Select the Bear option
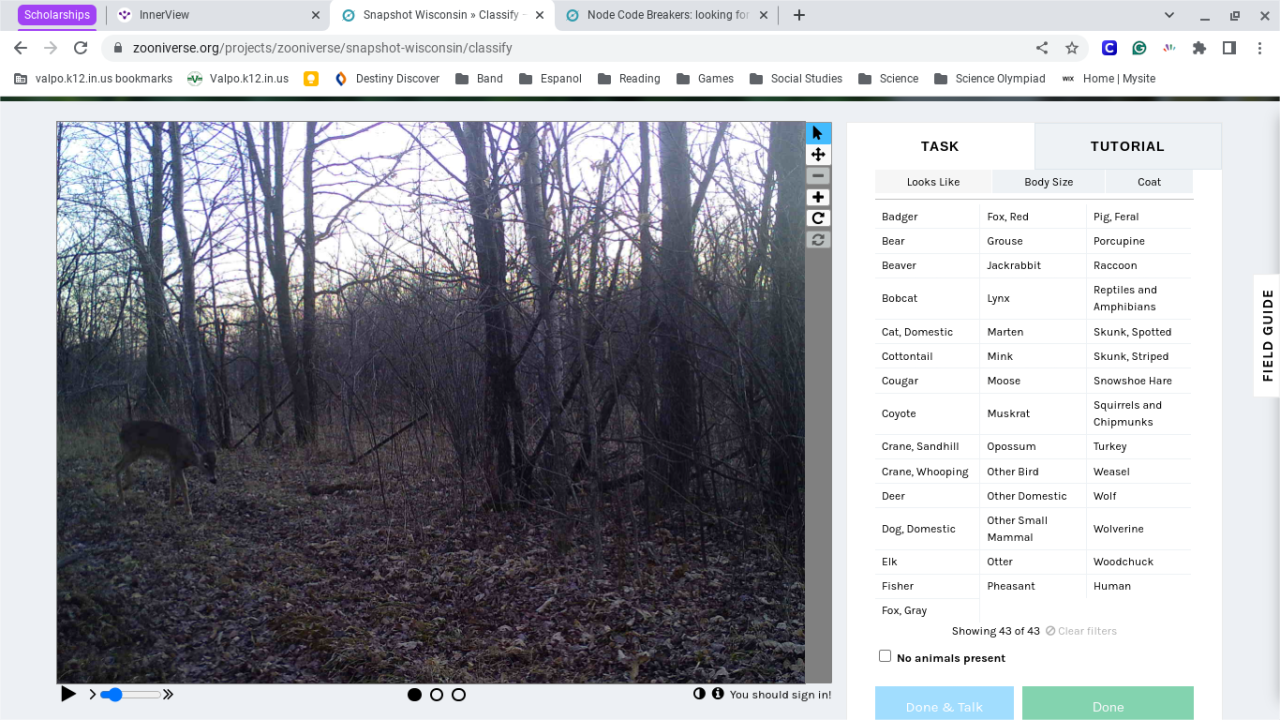 click(x=927, y=241)
